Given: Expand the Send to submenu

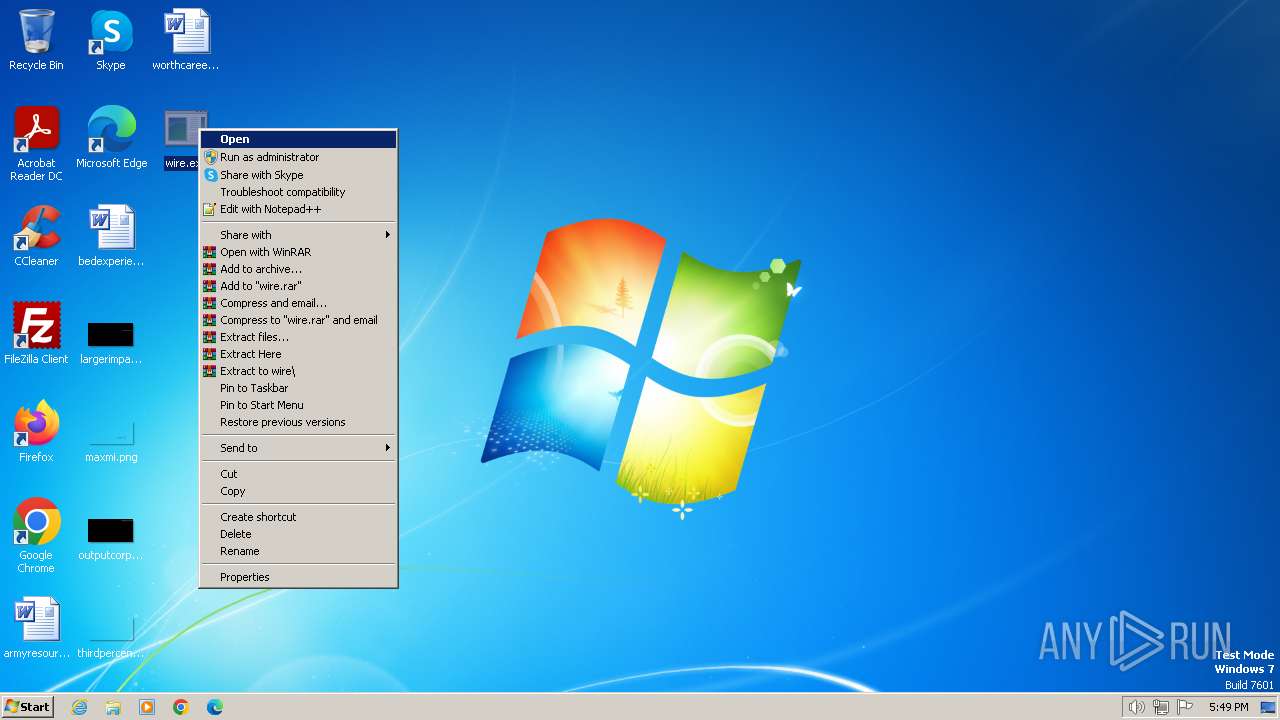Looking at the screenshot, I should point(298,448).
